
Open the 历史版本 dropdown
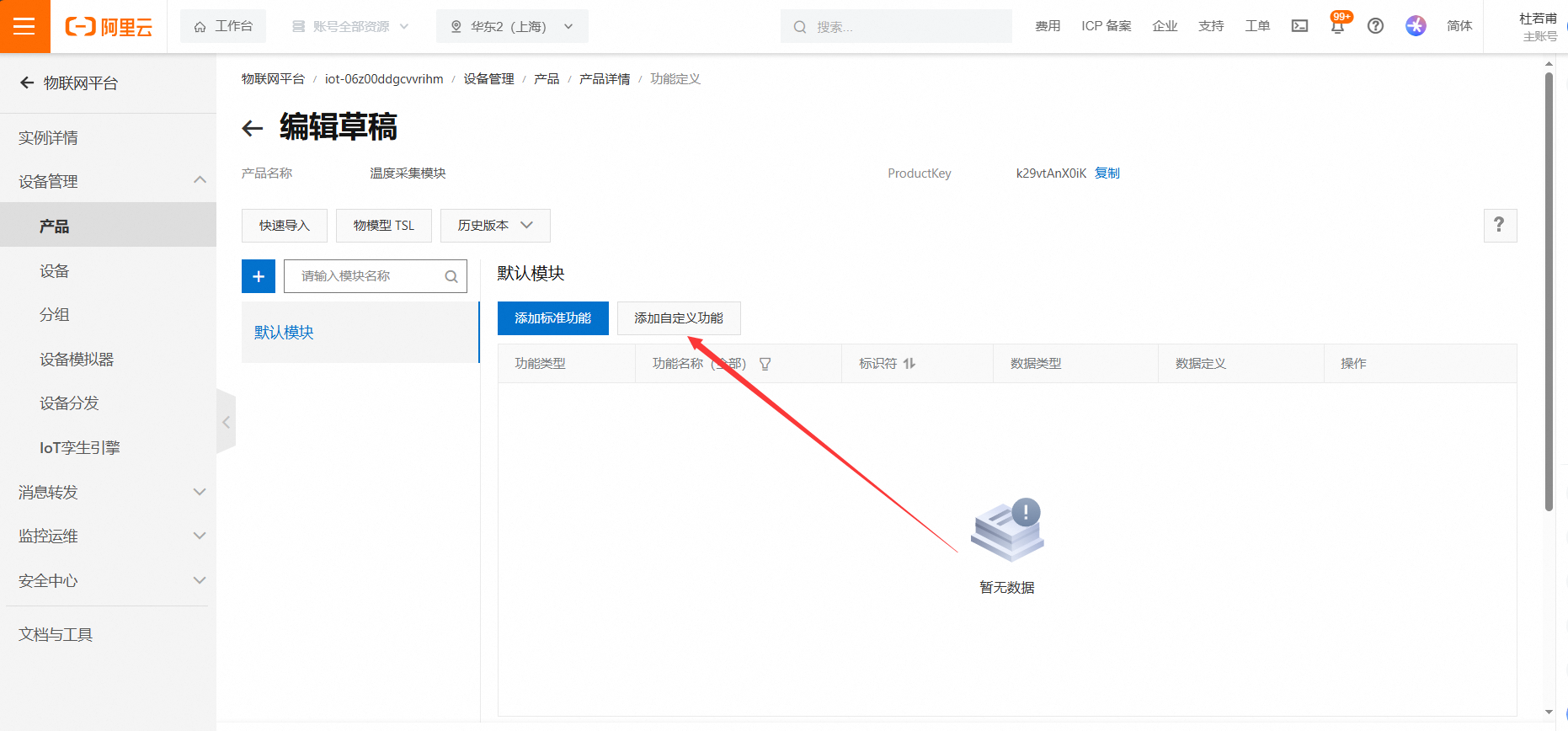(495, 226)
